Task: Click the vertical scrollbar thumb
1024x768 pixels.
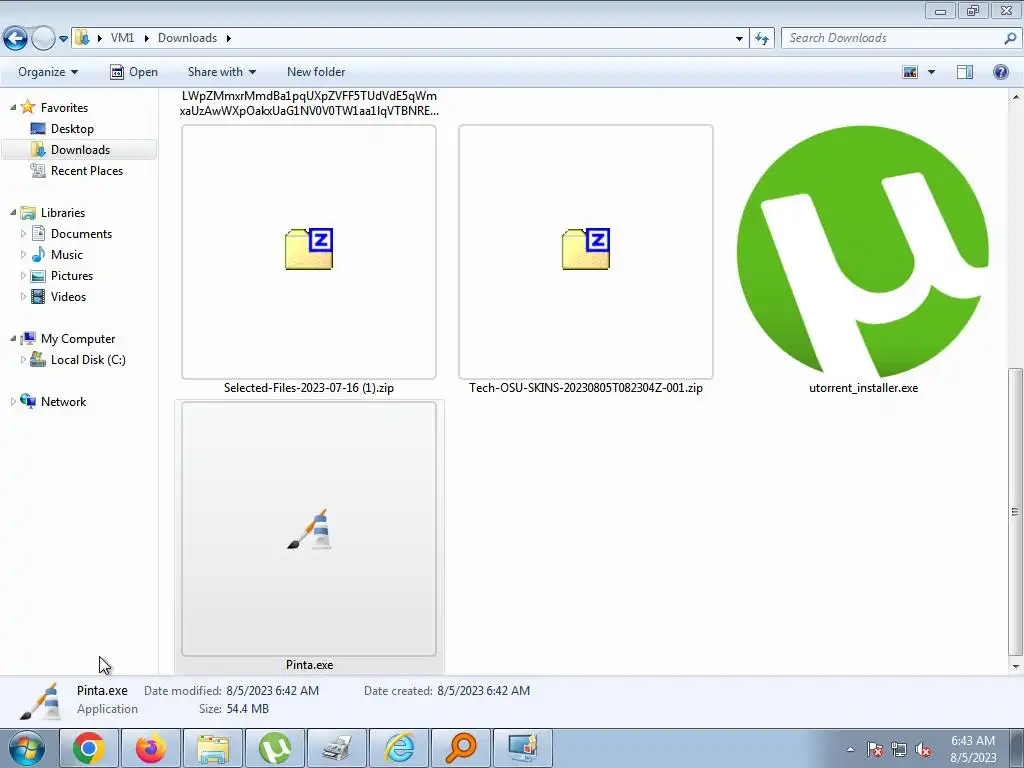Action: (x=1016, y=511)
